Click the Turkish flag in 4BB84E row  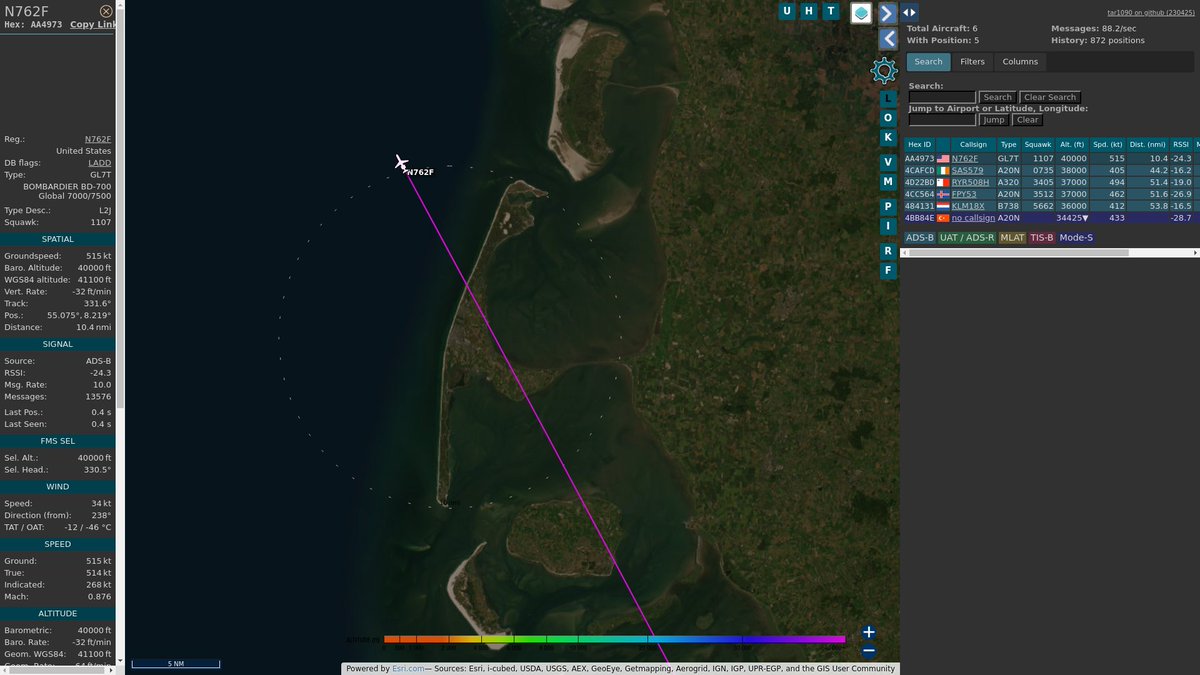point(943,217)
